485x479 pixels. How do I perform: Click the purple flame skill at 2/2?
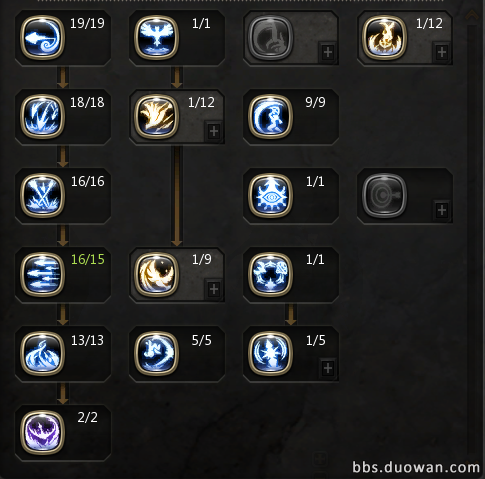click(42, 432)
